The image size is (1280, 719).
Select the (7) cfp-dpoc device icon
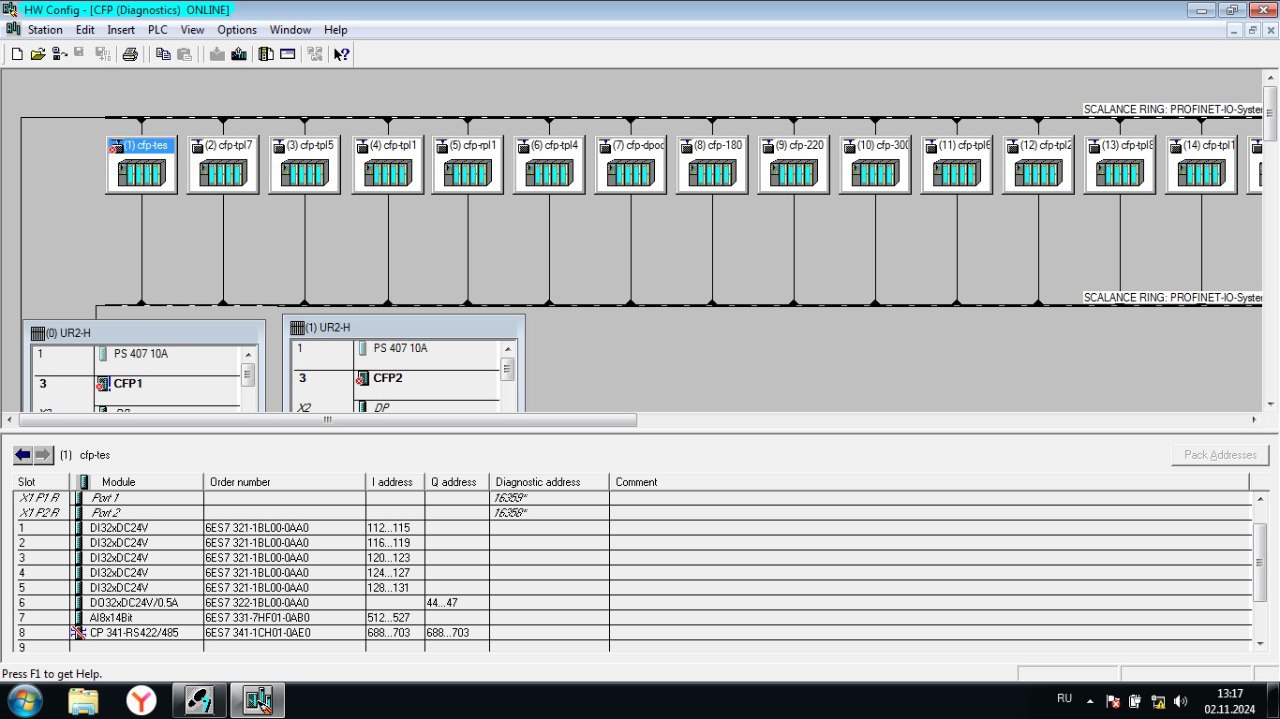tap(630, 164)
